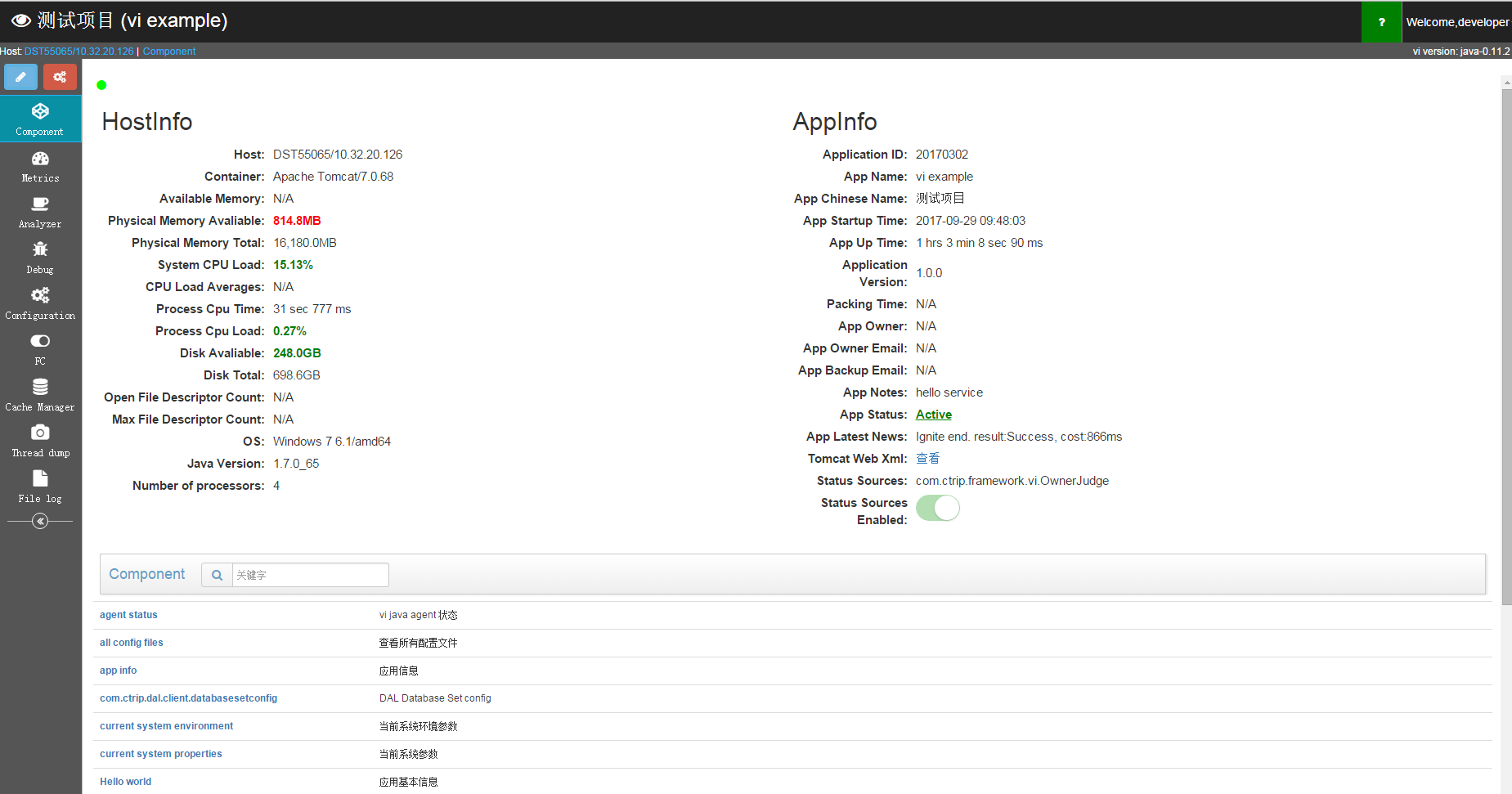Click the green question mark help button
The height and width of the screenshot is (794, 1512).
(1382, 22)
